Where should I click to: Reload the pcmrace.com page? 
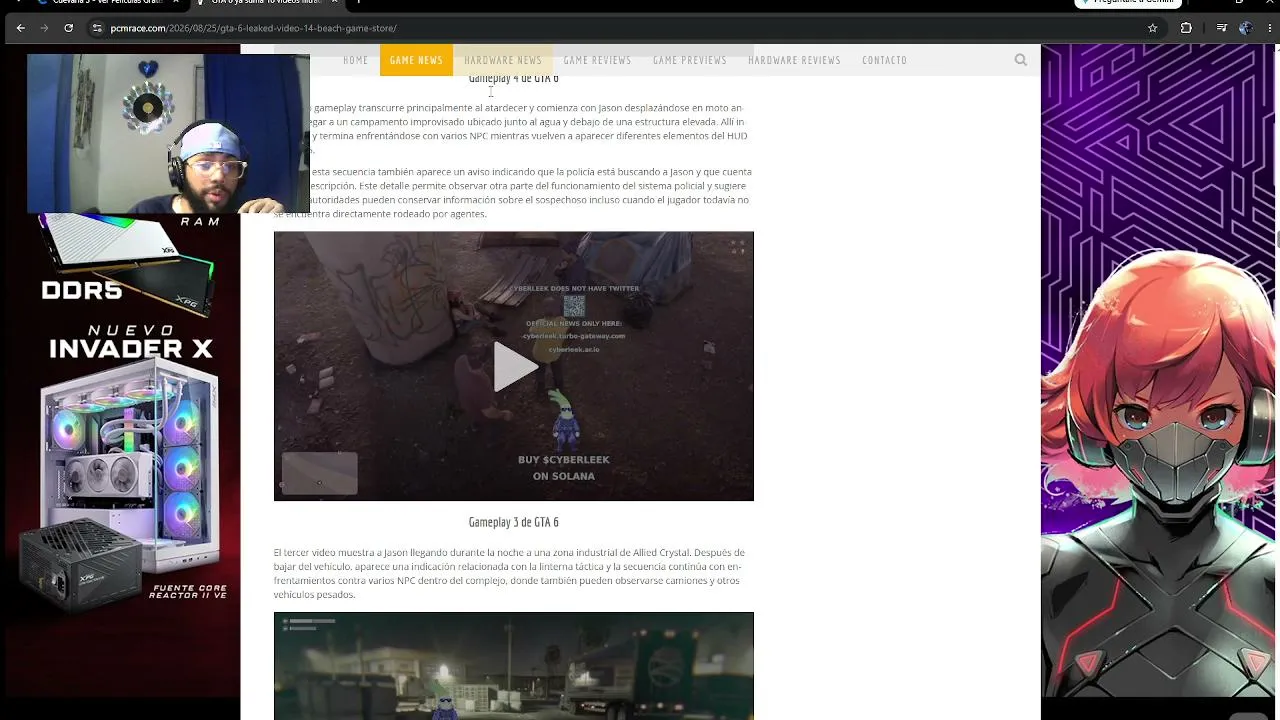tap(68, 28)
